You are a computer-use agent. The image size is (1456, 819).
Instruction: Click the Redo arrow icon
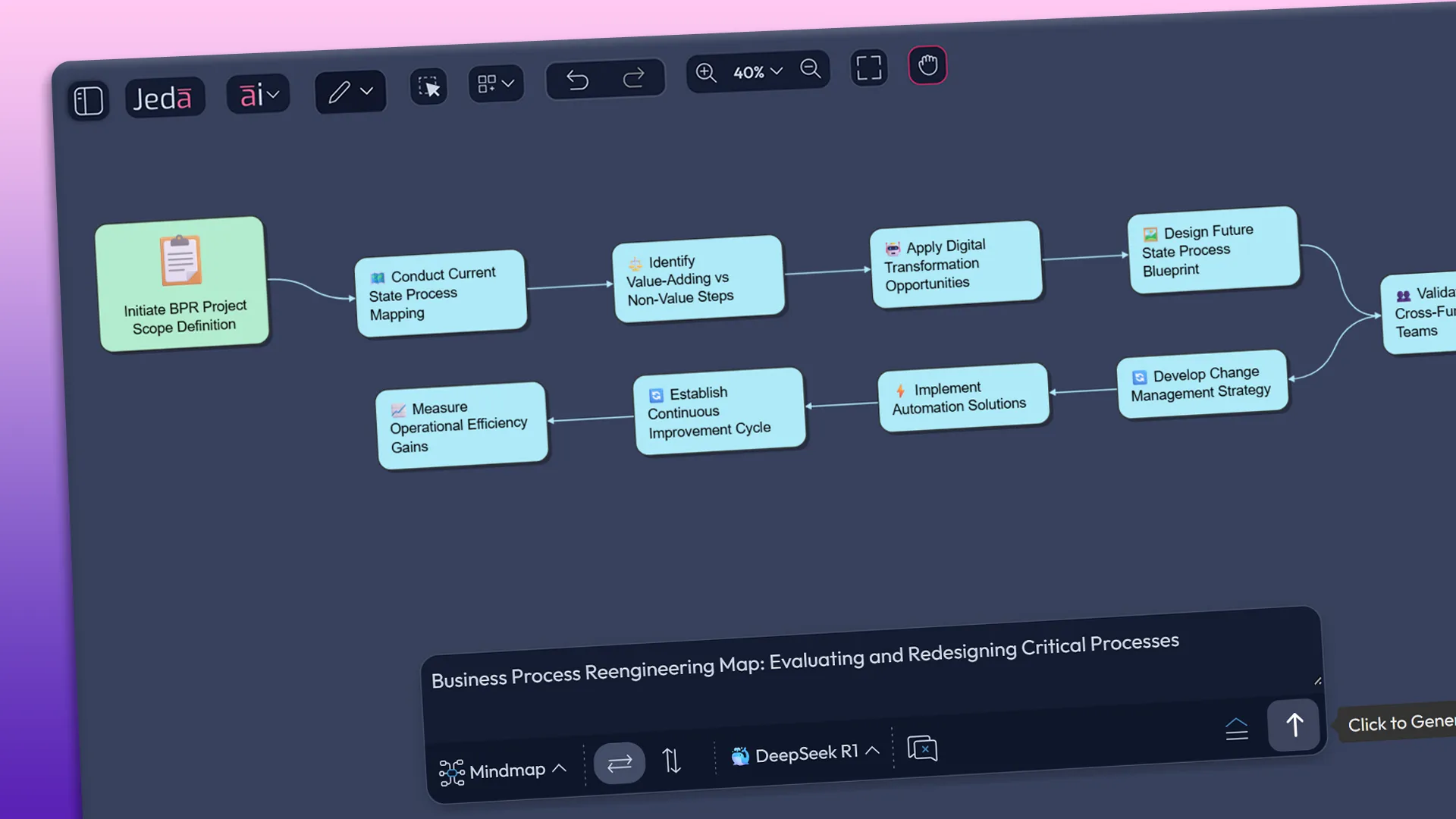pyautogui.click(x=635, y=77)
